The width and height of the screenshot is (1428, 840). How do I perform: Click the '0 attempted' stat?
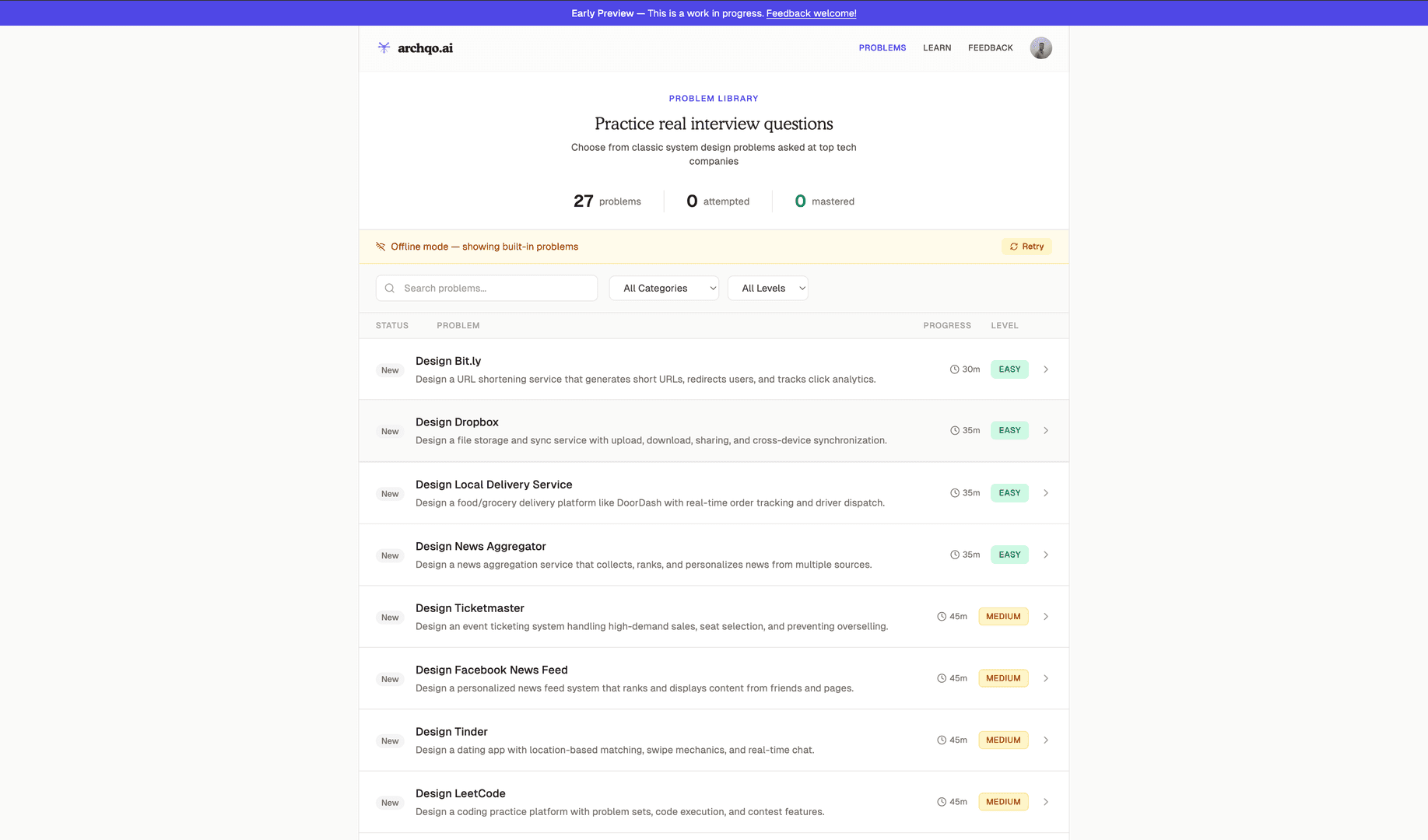pyautogui.click(x=718, y=201)
